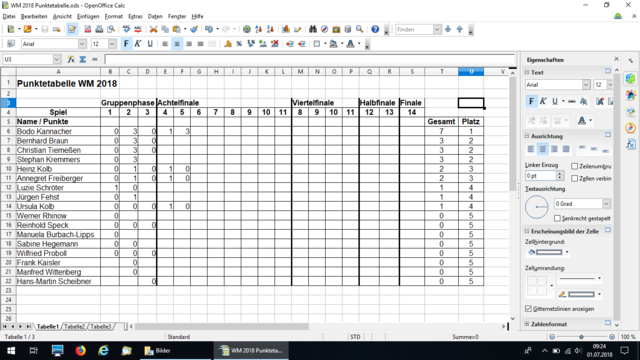
Task: Toggle Italic formatting in the toolbar
Action: point(138,44)
